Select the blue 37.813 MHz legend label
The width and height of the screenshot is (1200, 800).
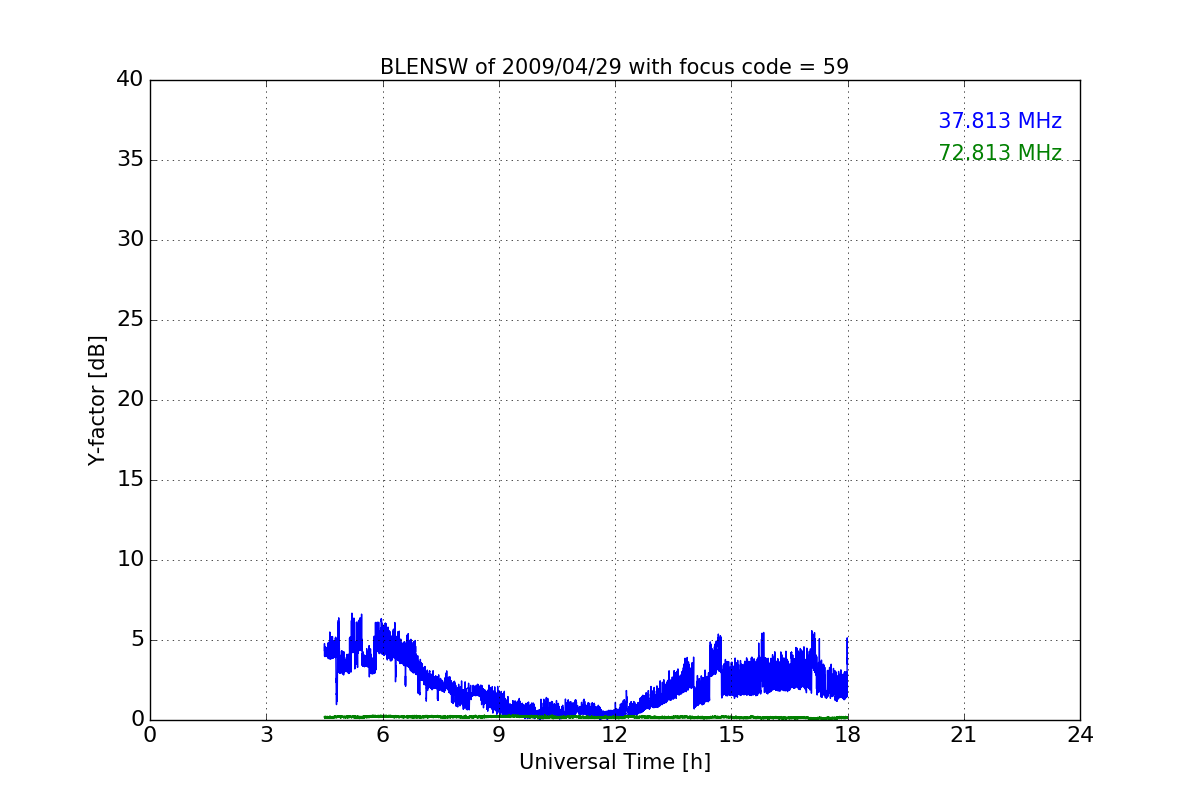(1000, 121)
